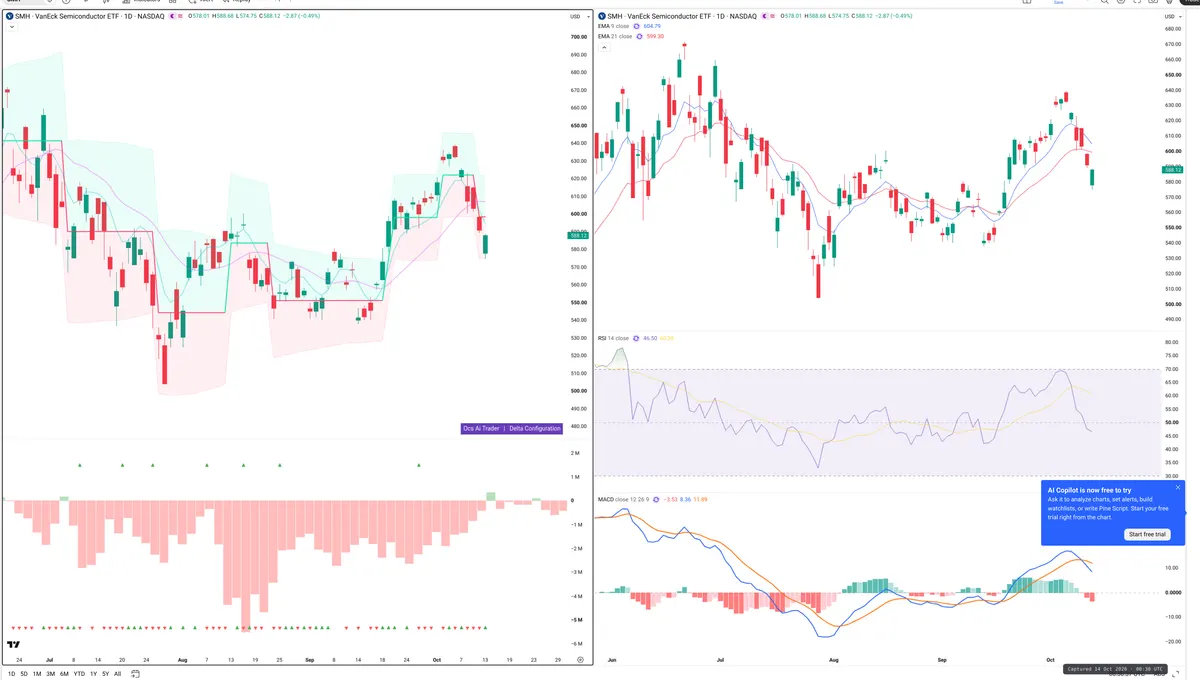1200x680 pixels.
Task: Set time range to 6M
Action: (64, 674)
